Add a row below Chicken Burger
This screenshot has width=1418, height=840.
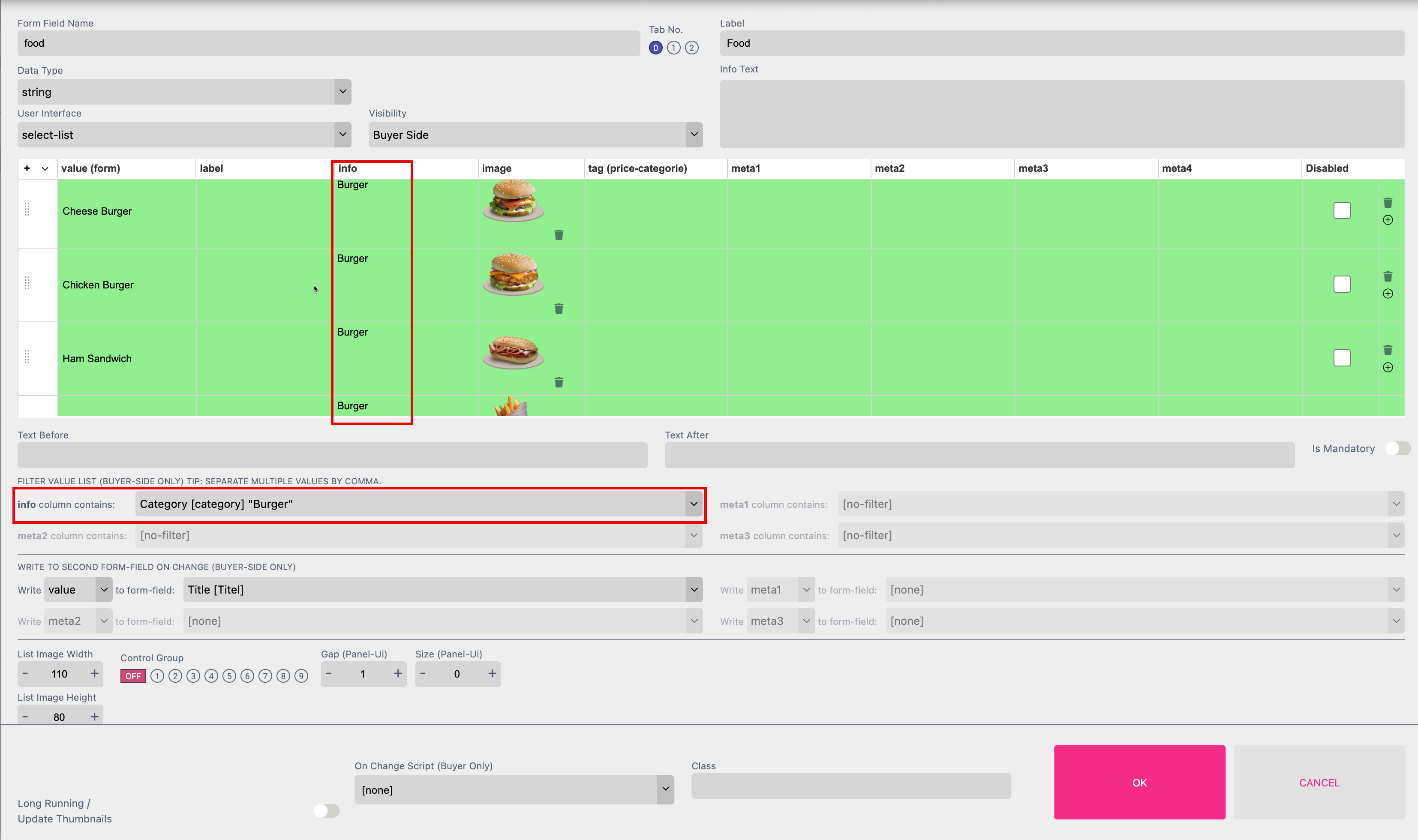(1388, 294)
